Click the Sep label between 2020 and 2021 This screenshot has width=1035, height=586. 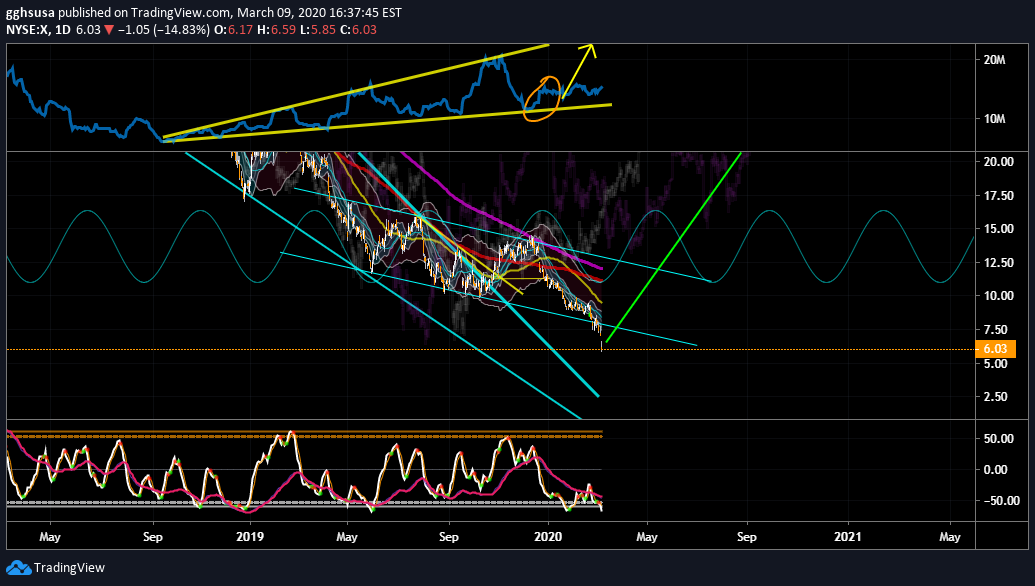pos(747,537)
